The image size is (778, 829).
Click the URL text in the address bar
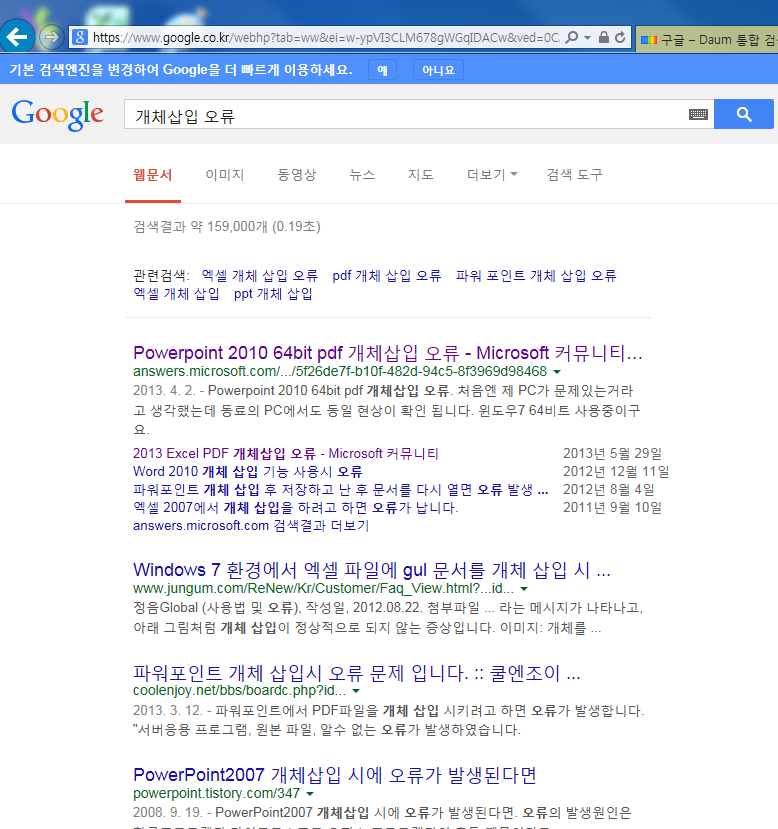(x=326, y=38)
